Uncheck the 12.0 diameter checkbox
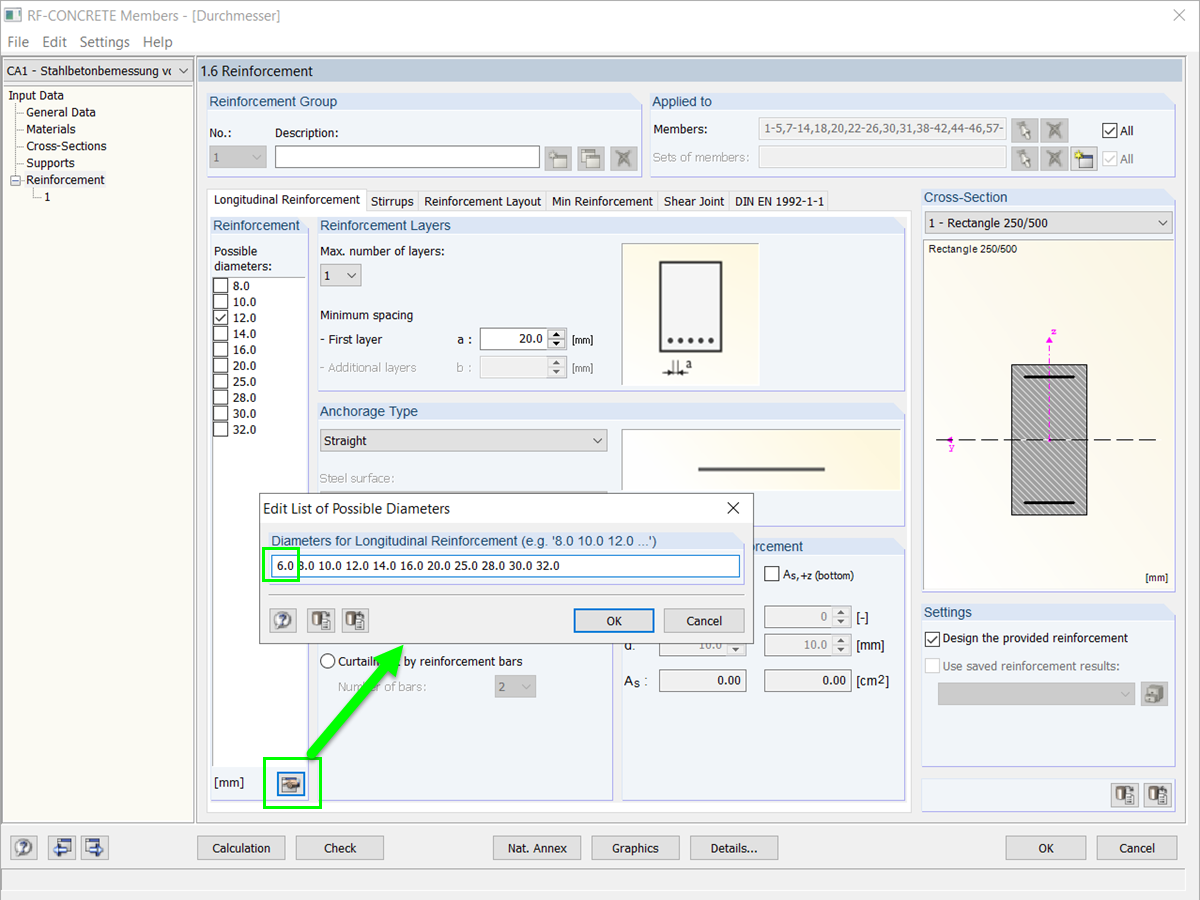The image size is (1200, 900). click(221, 318)
